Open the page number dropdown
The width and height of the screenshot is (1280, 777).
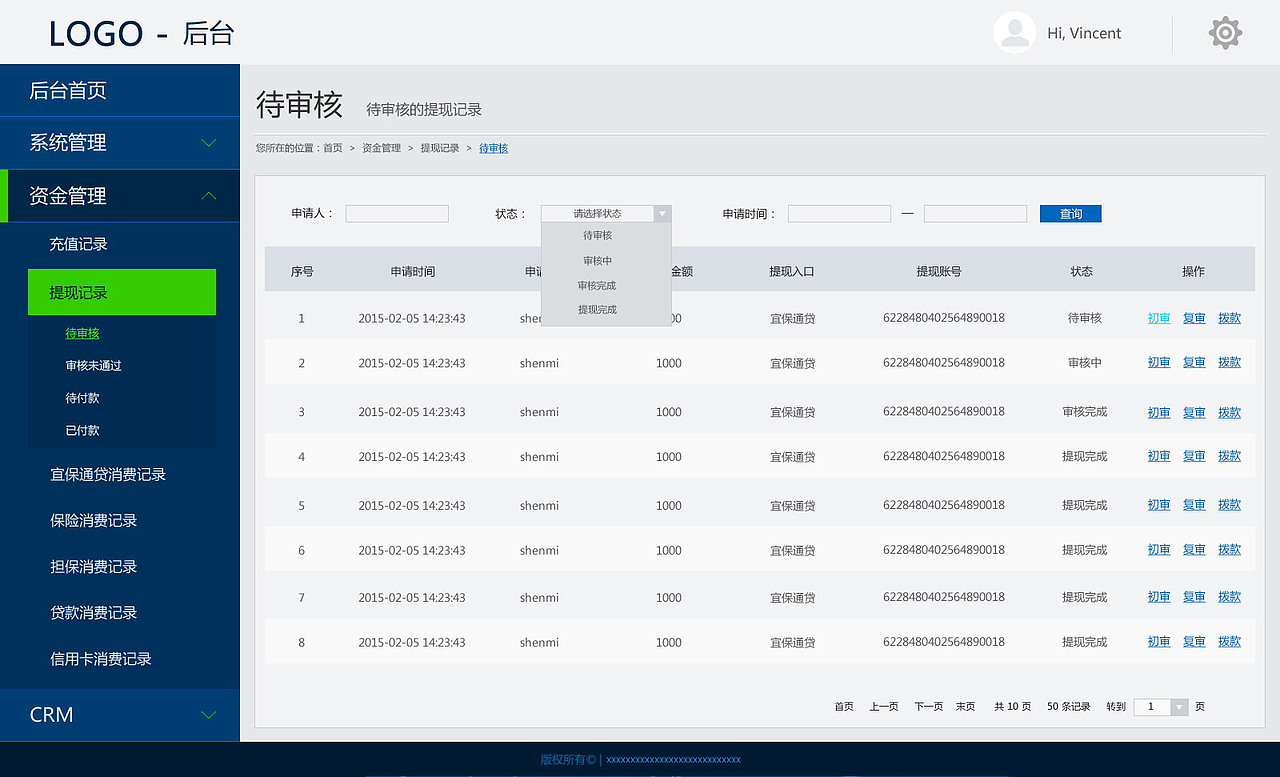1179,707
